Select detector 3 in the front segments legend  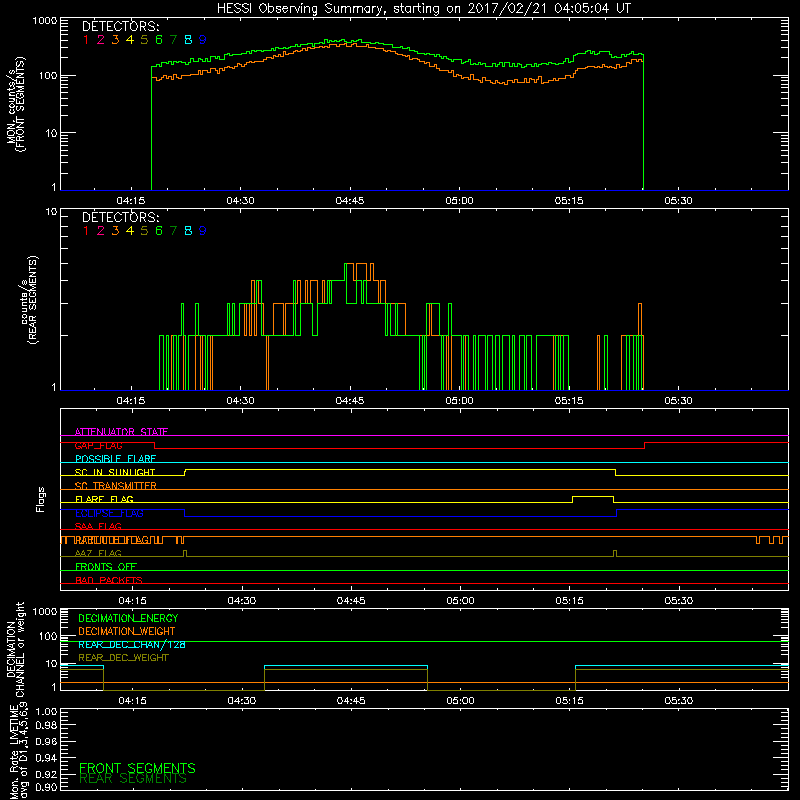coord(115,40)
